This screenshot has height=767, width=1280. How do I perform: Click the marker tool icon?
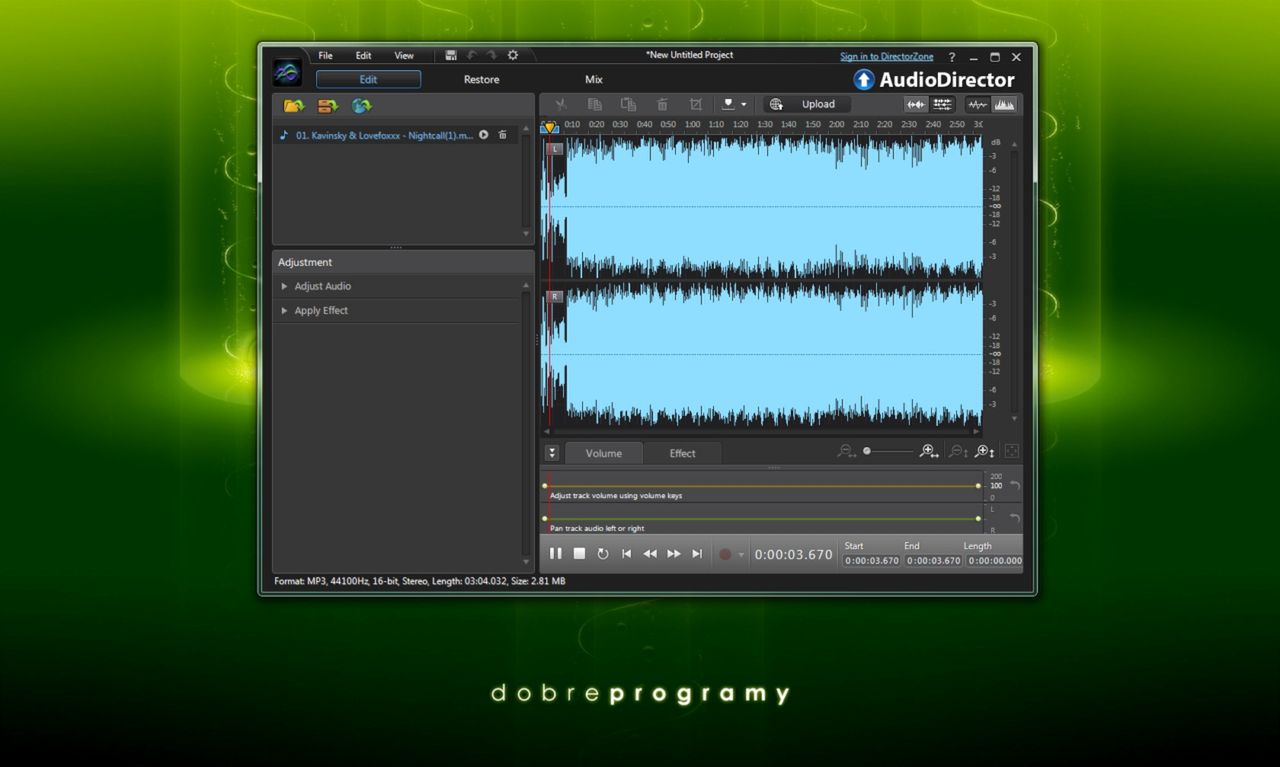click(x=729, y=104)
